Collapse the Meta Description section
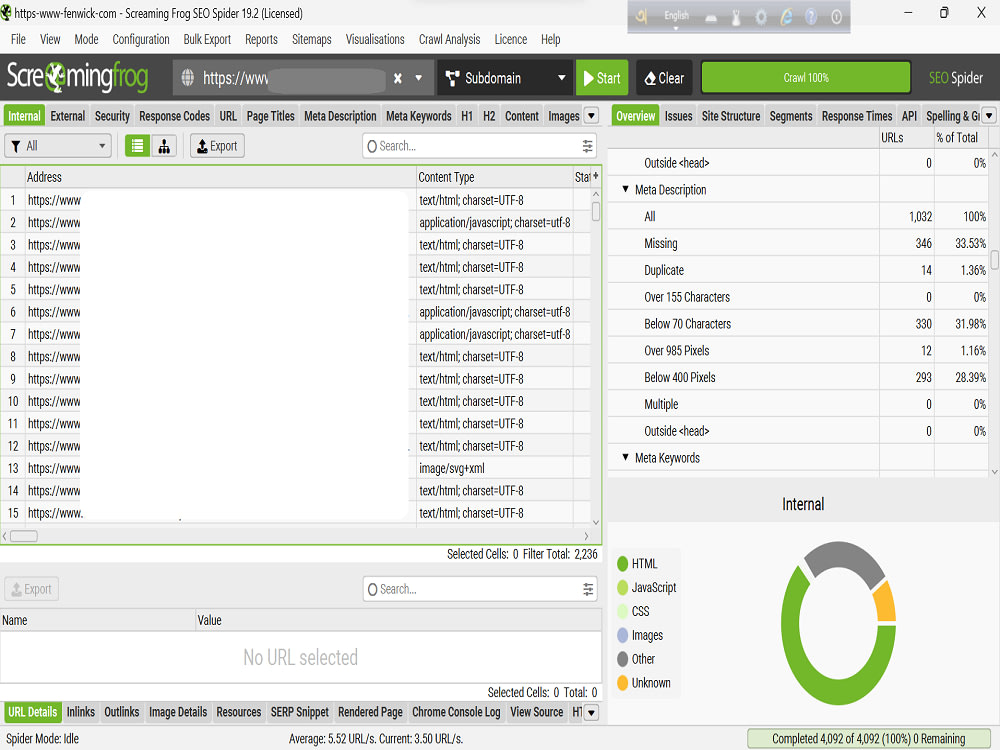This screenshot has height=750, width=1000. tap(625, 189)
